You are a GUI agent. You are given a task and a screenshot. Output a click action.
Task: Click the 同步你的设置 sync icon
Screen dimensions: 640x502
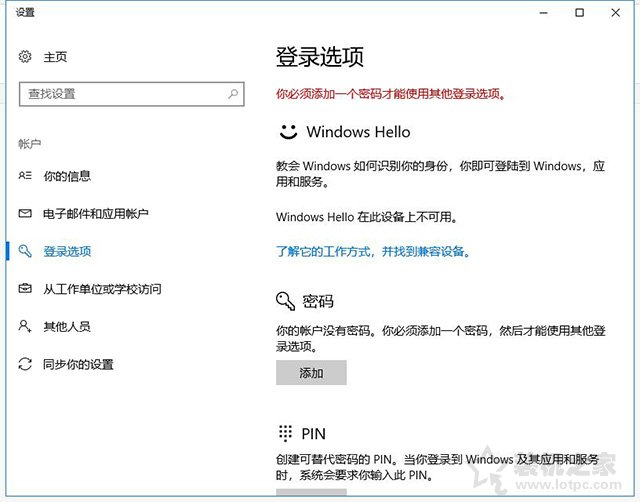pos(26,364)
